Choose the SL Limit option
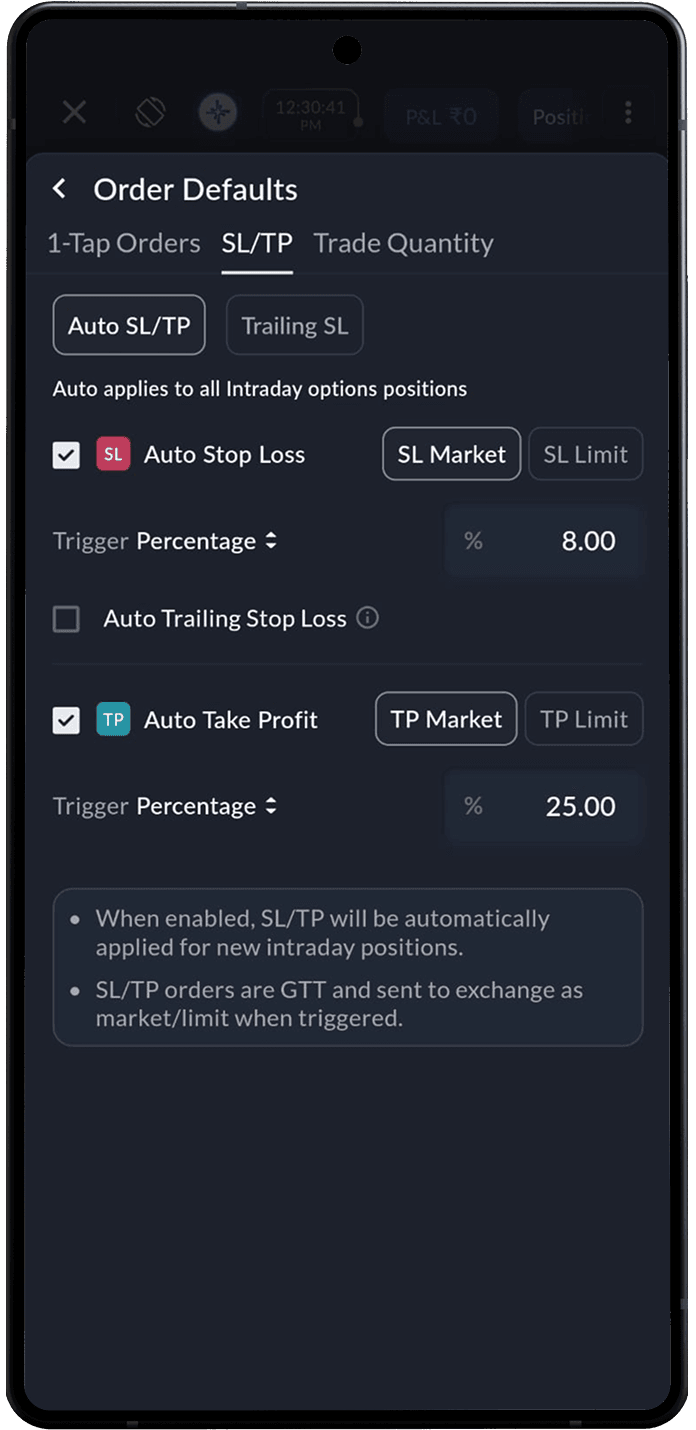 586,454
